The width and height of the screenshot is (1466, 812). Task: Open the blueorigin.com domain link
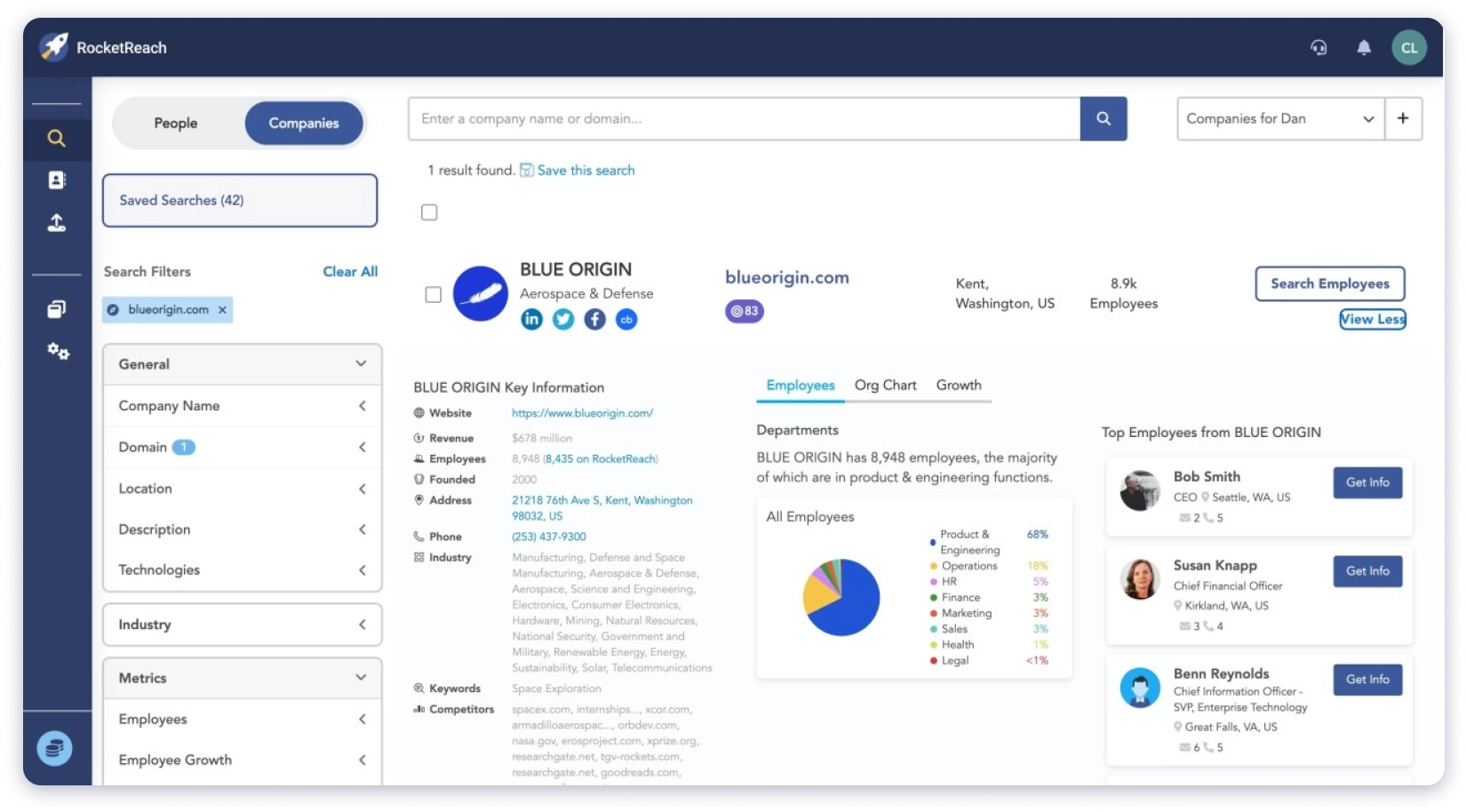pyautogui.click(x=787, y=277)
